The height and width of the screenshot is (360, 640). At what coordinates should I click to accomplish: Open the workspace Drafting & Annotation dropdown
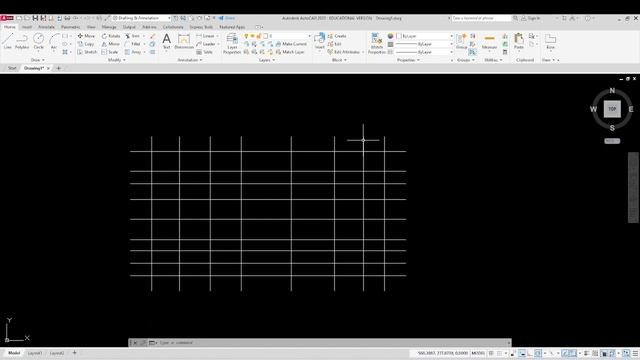tap(141, 18)
